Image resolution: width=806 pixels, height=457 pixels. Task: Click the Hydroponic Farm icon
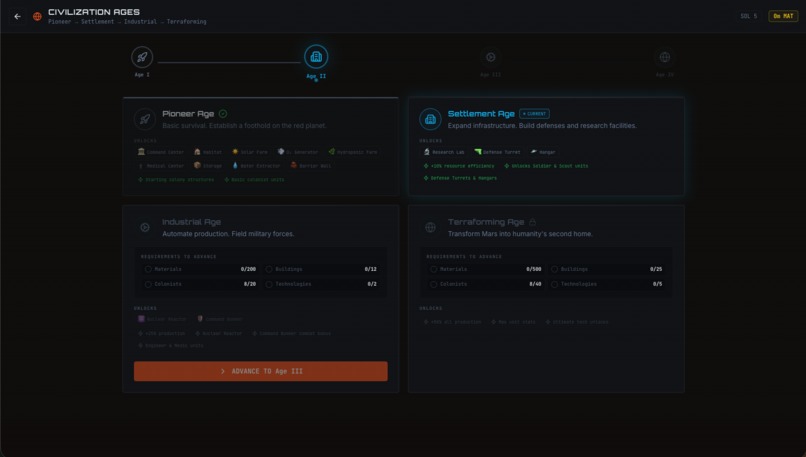click(332, 152)
